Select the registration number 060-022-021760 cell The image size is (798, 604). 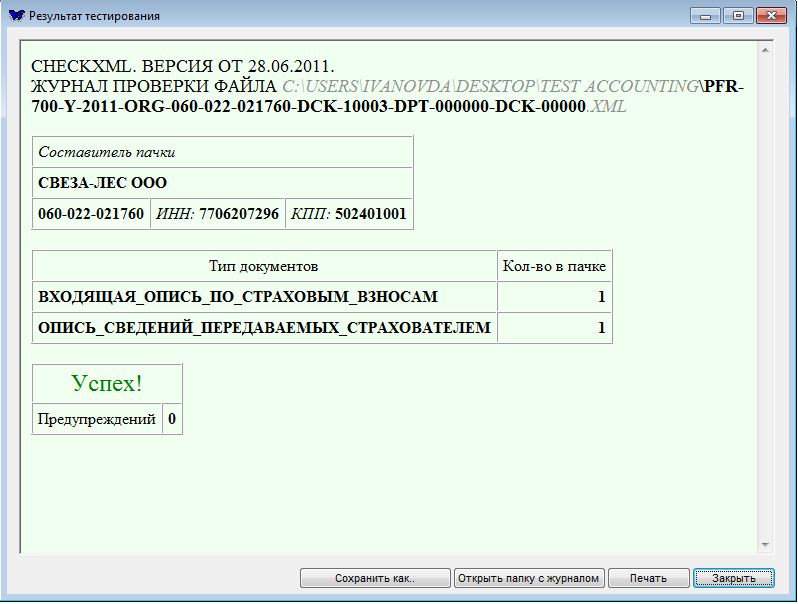pos(91,214)
